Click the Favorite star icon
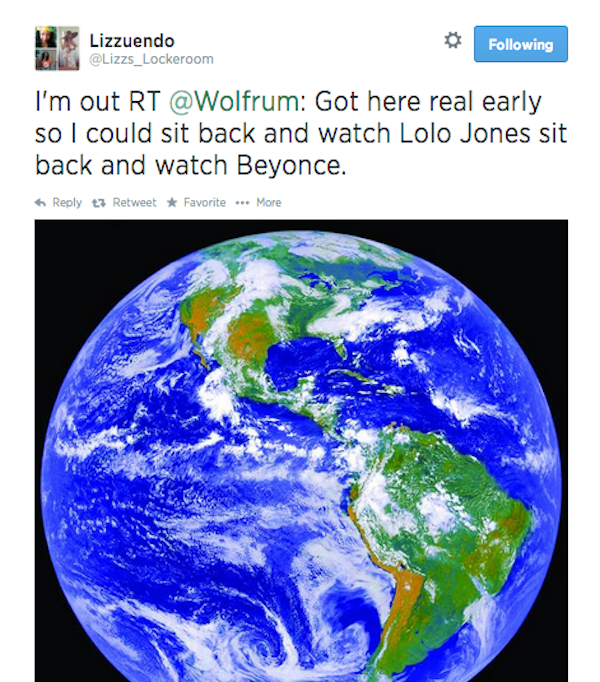 point(172,203)
